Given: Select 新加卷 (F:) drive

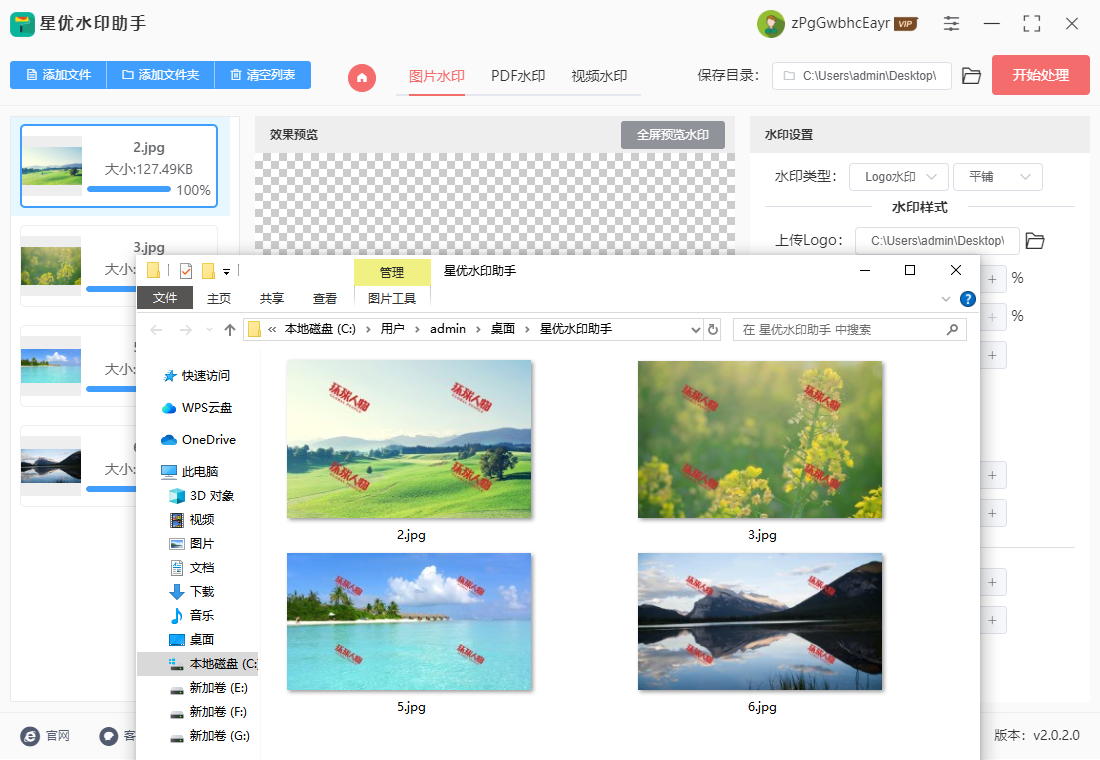Looking at the screenshot, I should tap(209, 712).
